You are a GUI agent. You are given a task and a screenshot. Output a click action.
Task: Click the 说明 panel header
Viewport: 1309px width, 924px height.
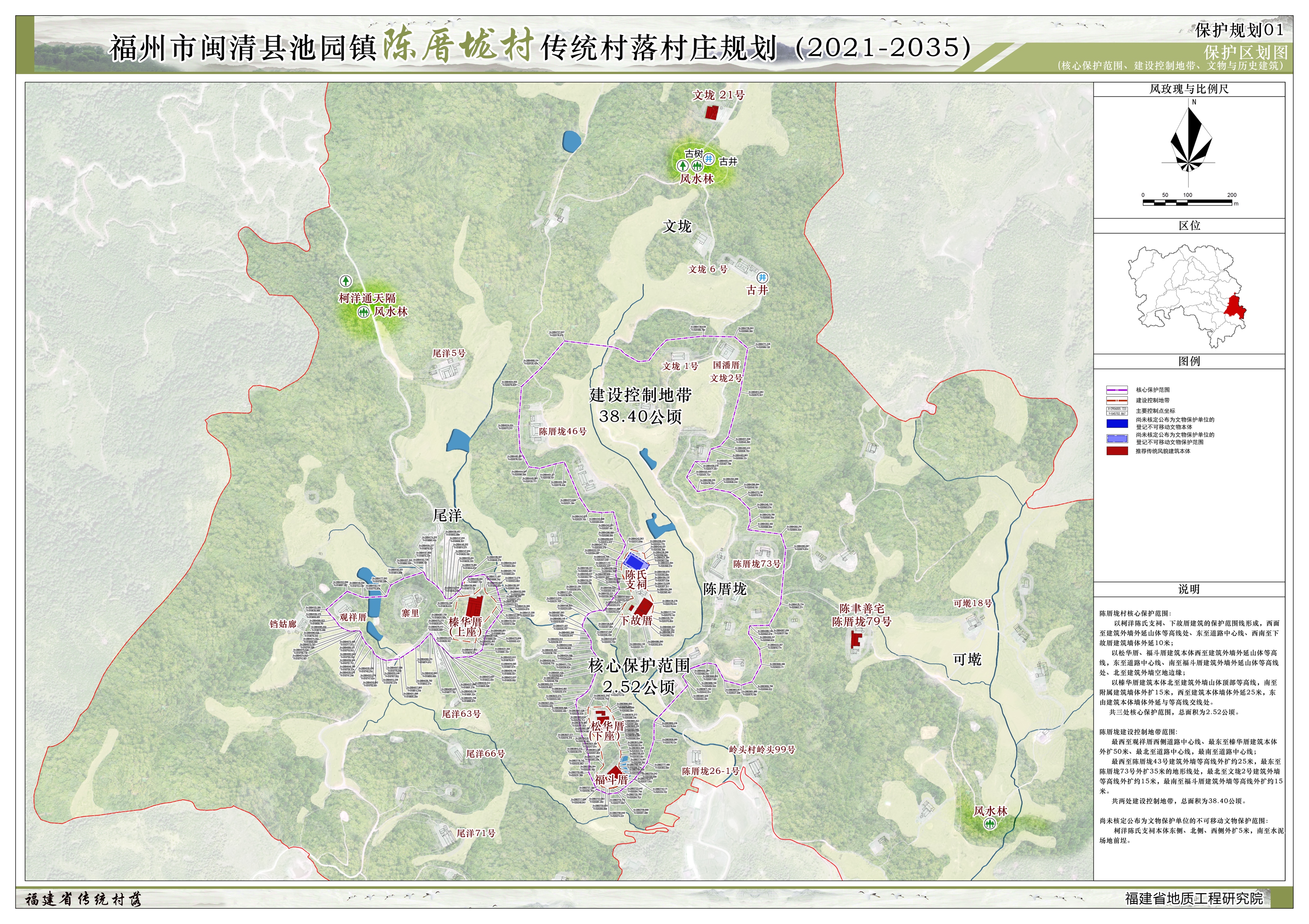pos(1189,589)
